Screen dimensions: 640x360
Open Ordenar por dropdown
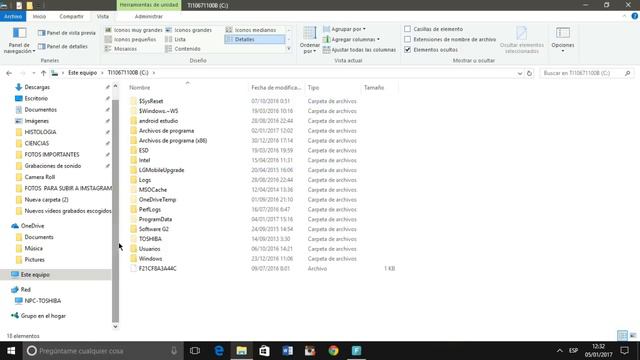coord(310,40)
